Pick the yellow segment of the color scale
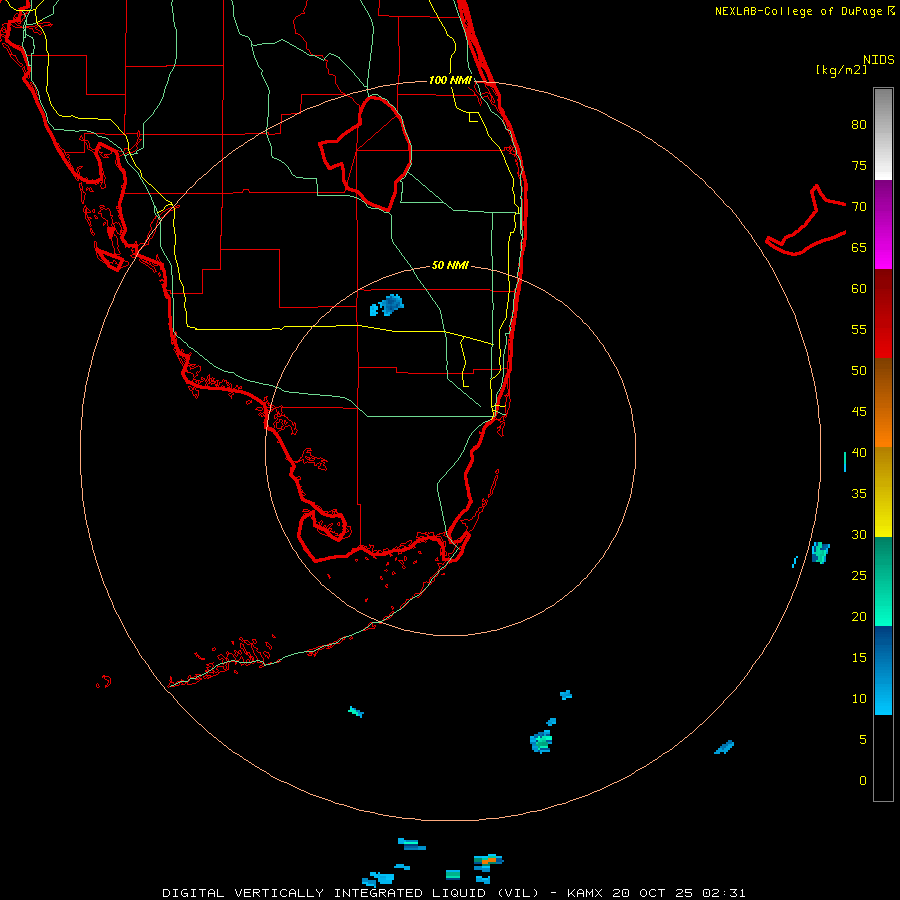The image size is (900, 900). (x=883, y=492)
